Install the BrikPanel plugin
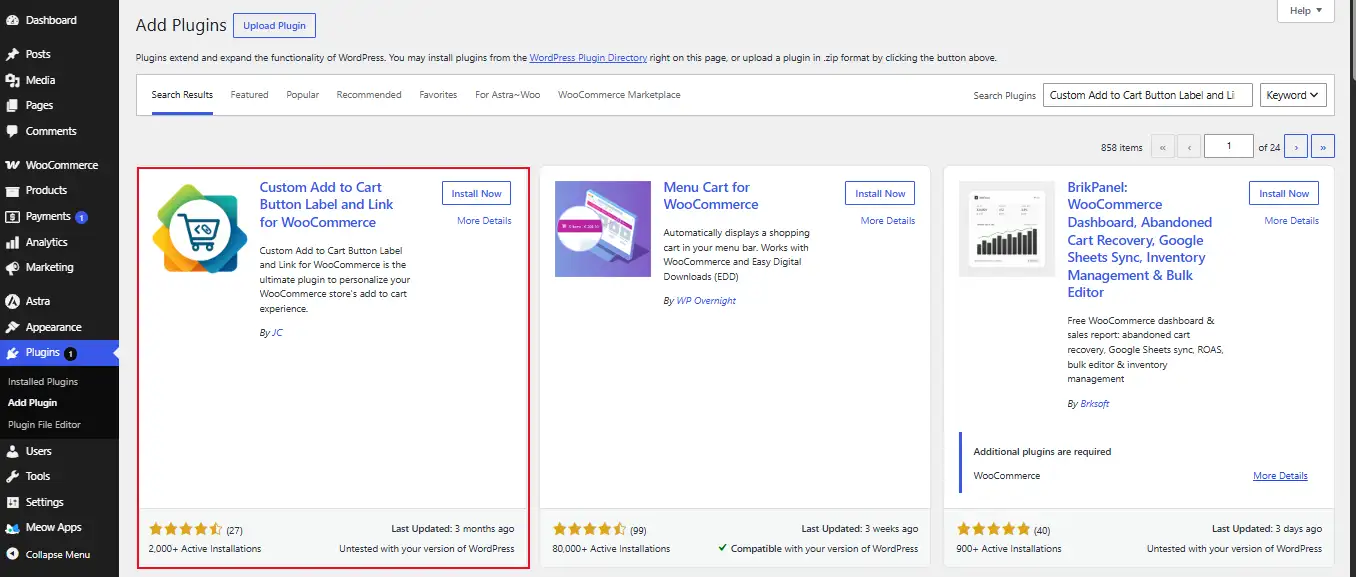 pyautogui.click(x=1284, y=193)
